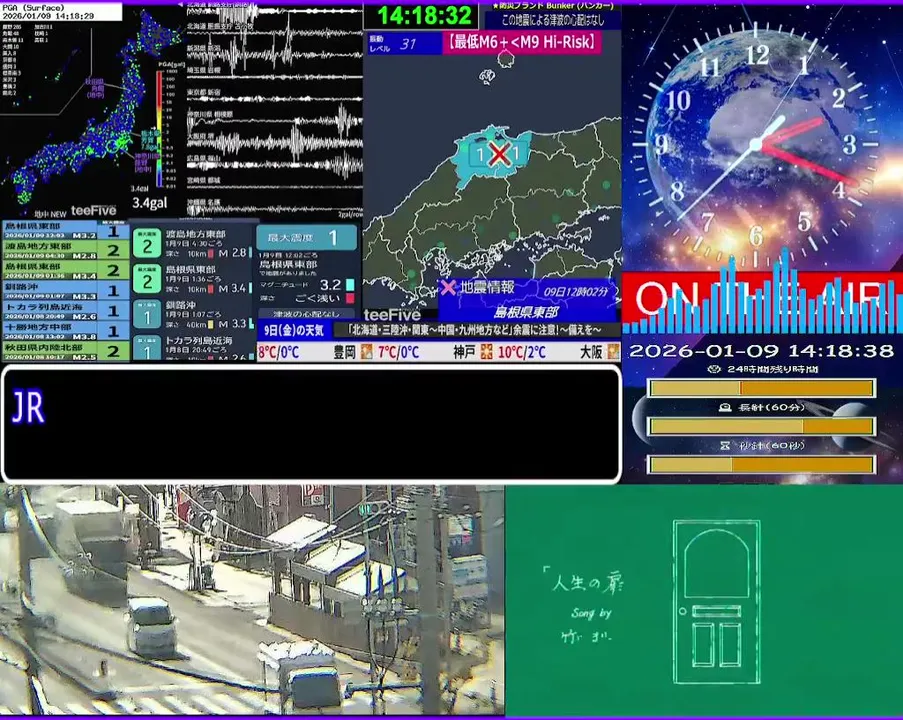Screen dimensions: 903x720
Task: Click the 【最低M6+<M9 Hi-Risk】 pink banner
Action: [522, 42]
